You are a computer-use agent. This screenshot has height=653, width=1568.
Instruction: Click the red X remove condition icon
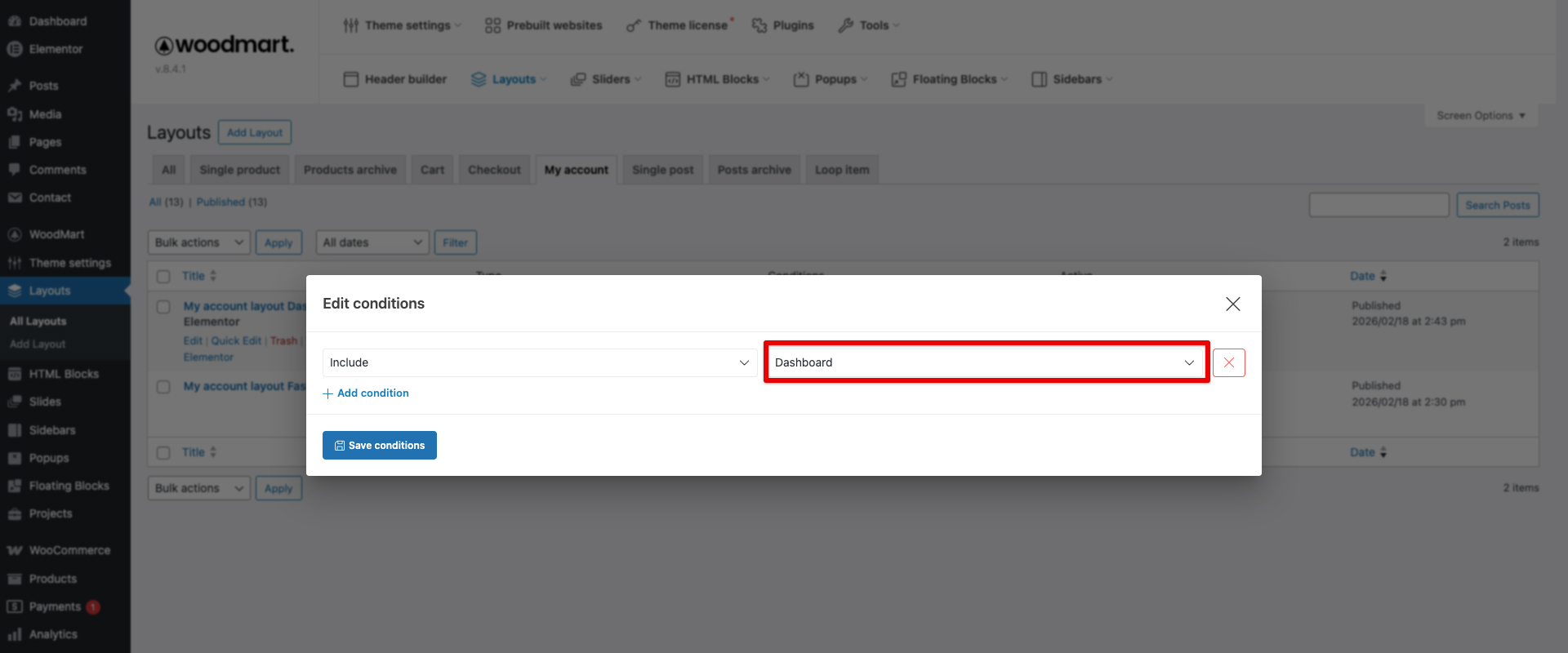pos(1228,362)
